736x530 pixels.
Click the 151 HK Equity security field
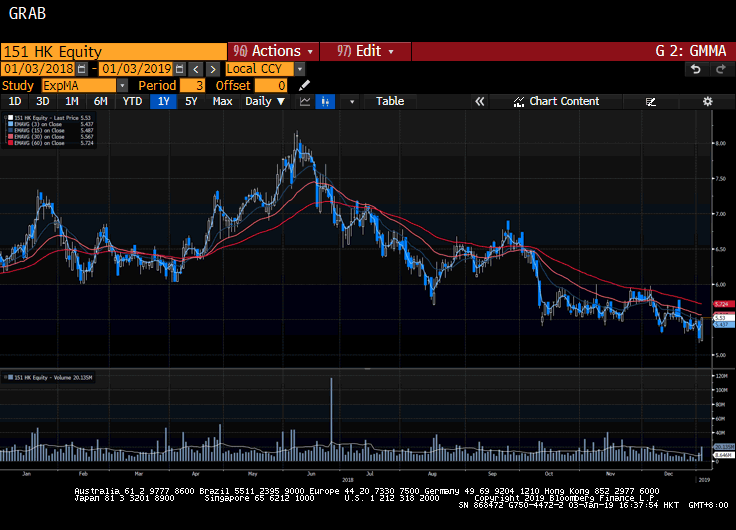click(x=114, y=51)
